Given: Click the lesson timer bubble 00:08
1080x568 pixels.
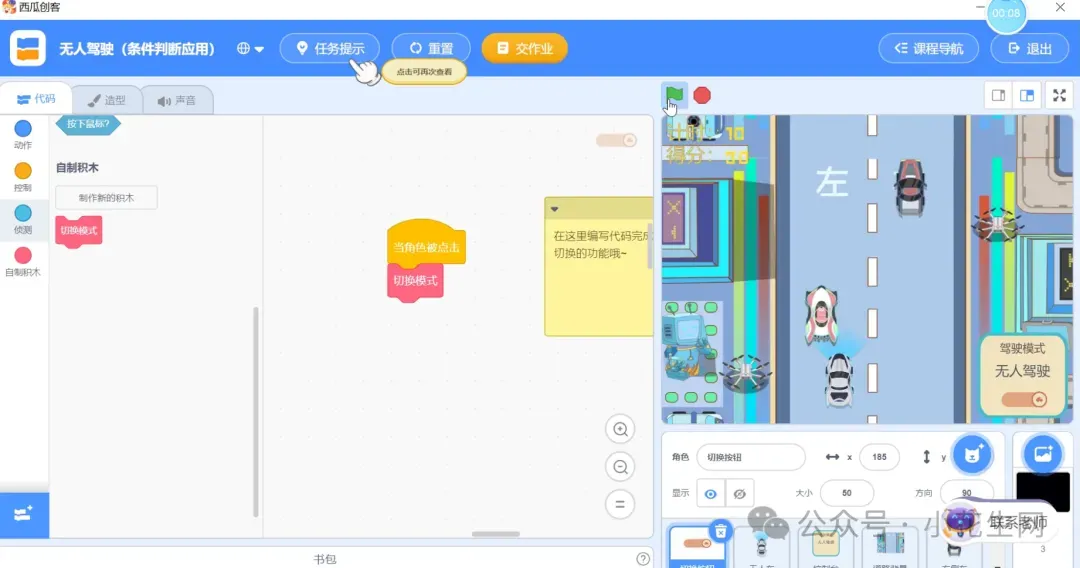Looking at the screenshot, I should (1006, 13).
